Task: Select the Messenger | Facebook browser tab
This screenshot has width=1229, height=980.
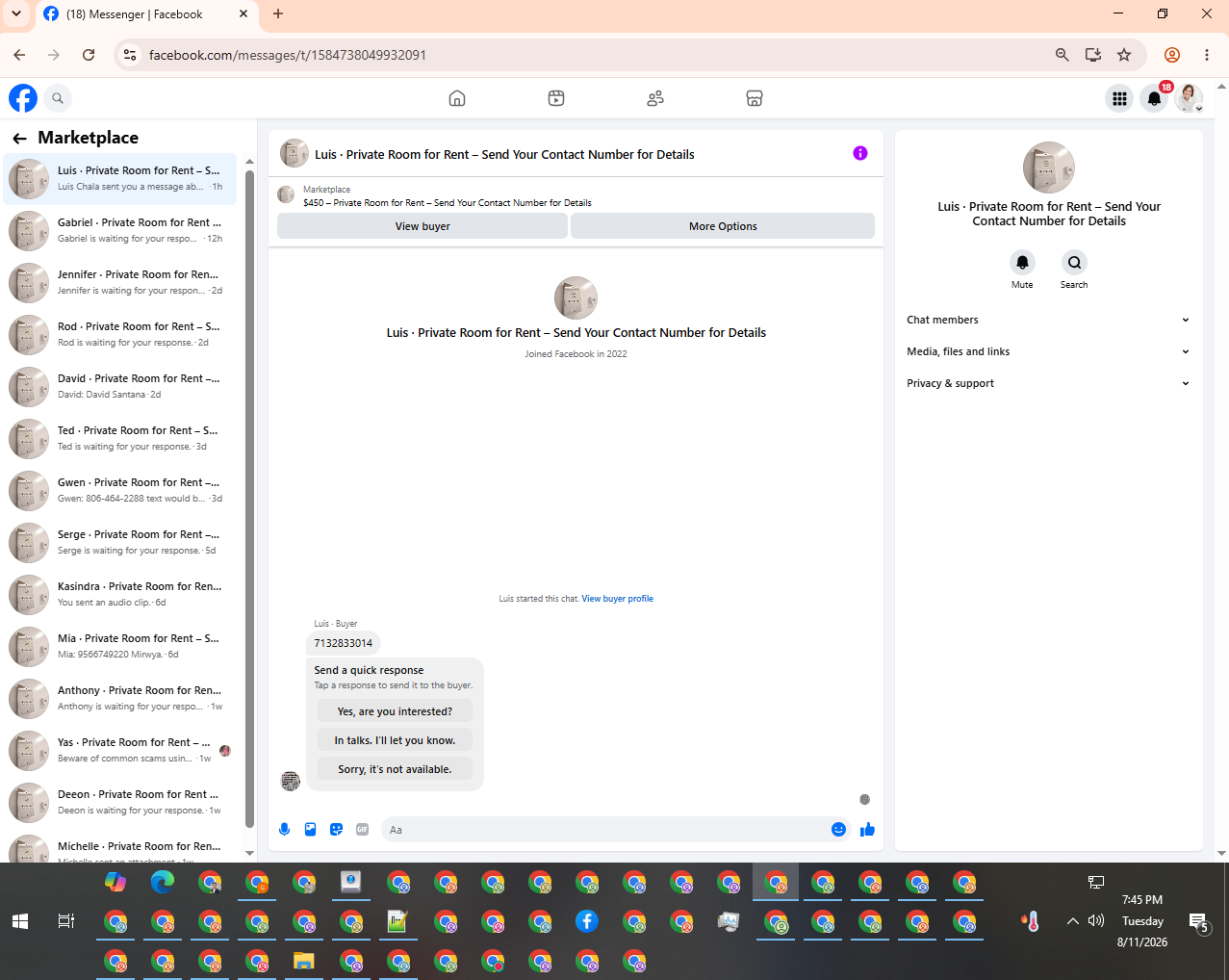Action: pyautogui.click(x=146, y=14)
